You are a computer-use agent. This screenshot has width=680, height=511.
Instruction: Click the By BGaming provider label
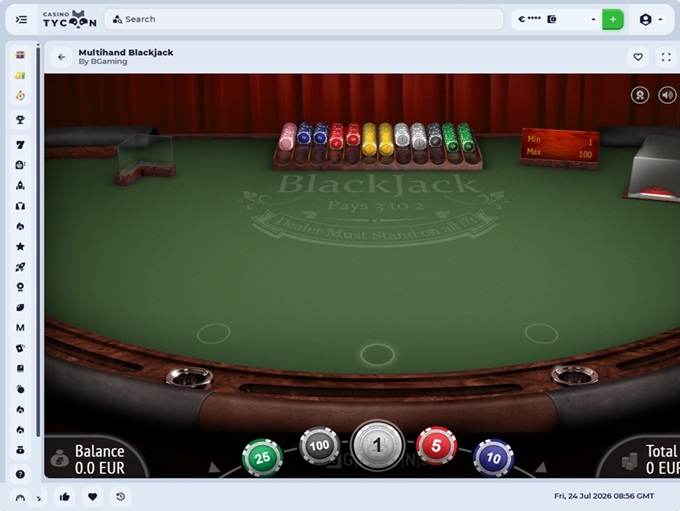click(103, 62)
